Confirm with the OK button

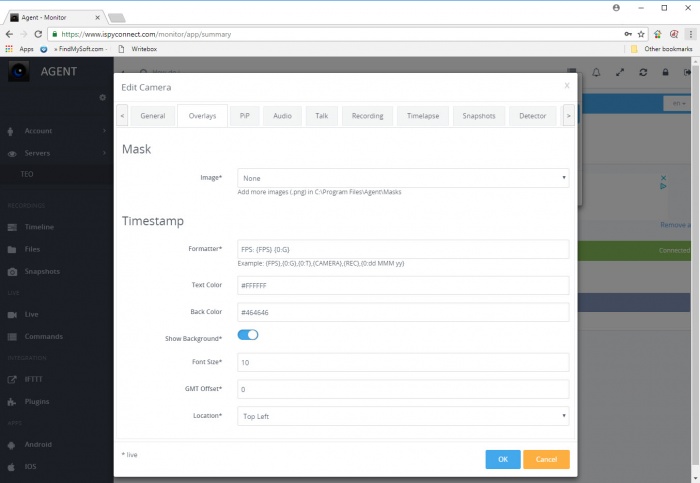point(503,459)
